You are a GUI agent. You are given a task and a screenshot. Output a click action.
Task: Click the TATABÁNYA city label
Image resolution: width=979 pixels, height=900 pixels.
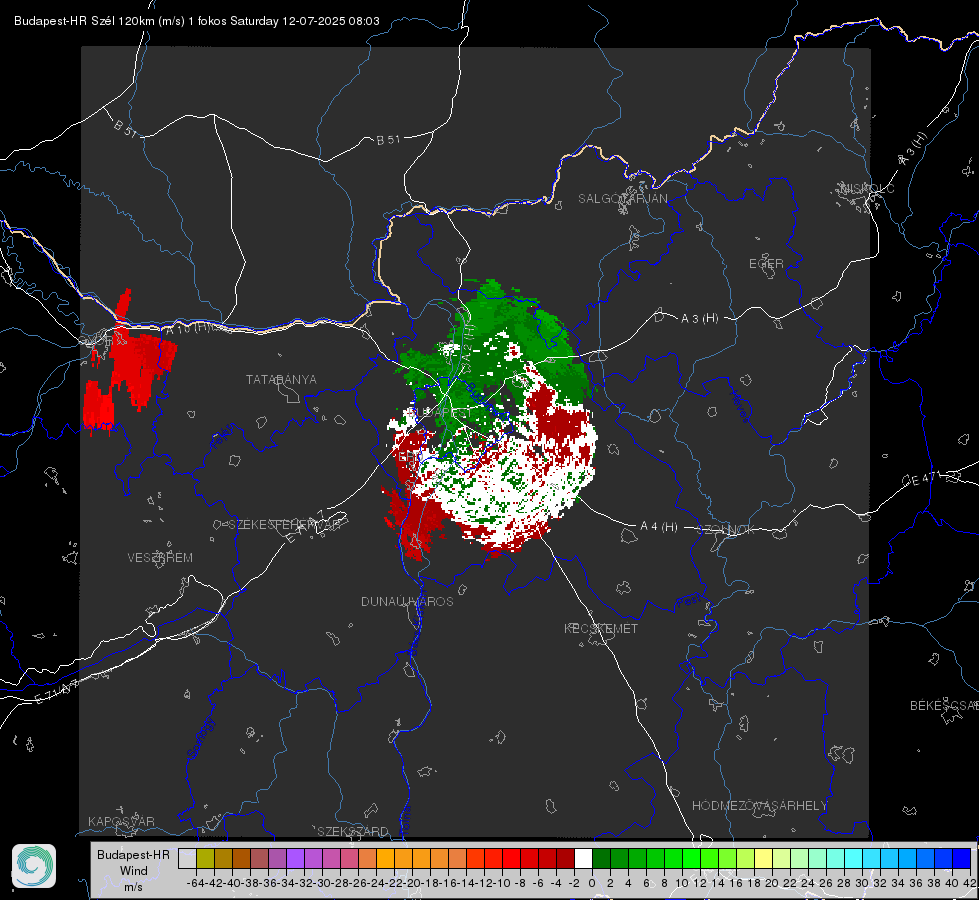tap(281, 380)
